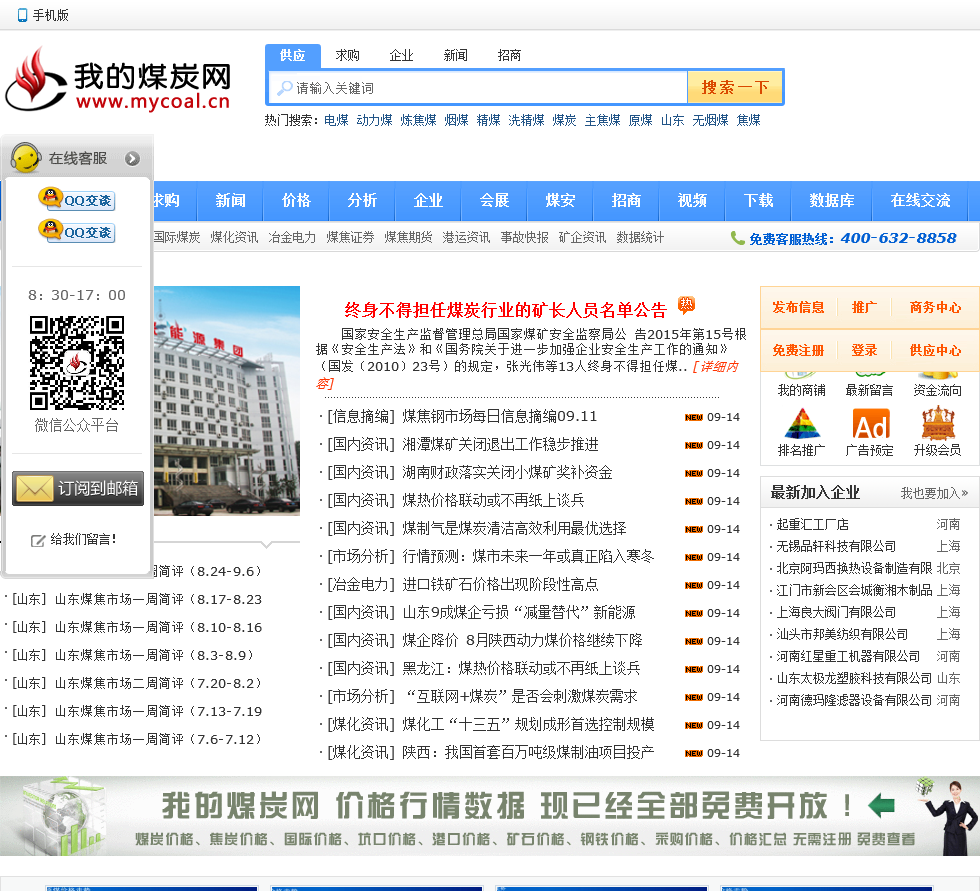Focus the keyword search input field
Viewport: 980px width, 891px height.
488,88
